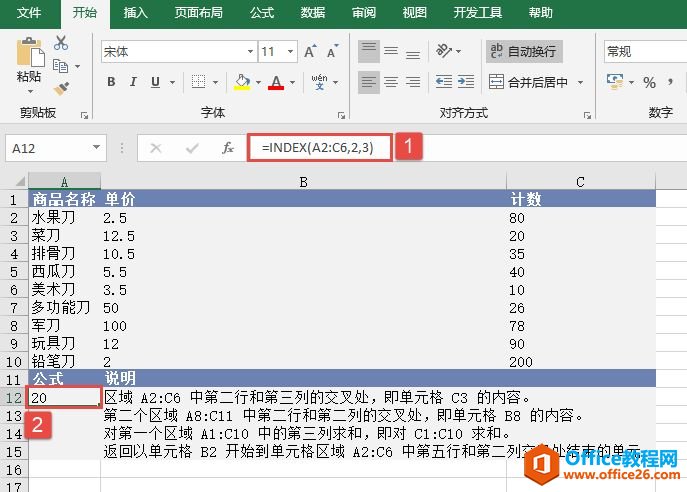Screen dimensions: 687x492
Task: Click the accounting number format icon
Action: click(x=615, y=81)
